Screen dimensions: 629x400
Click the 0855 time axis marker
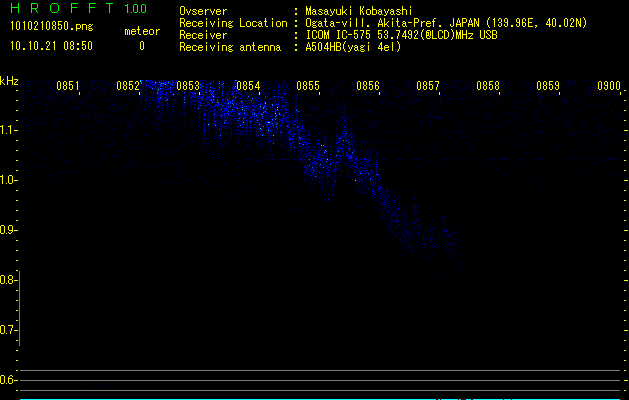(308, 86)
